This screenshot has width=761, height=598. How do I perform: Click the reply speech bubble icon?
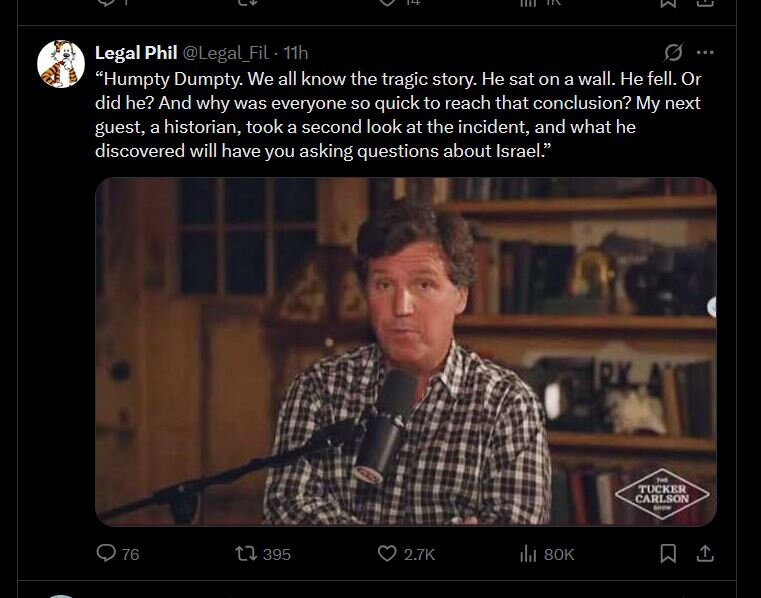[106, 553]
